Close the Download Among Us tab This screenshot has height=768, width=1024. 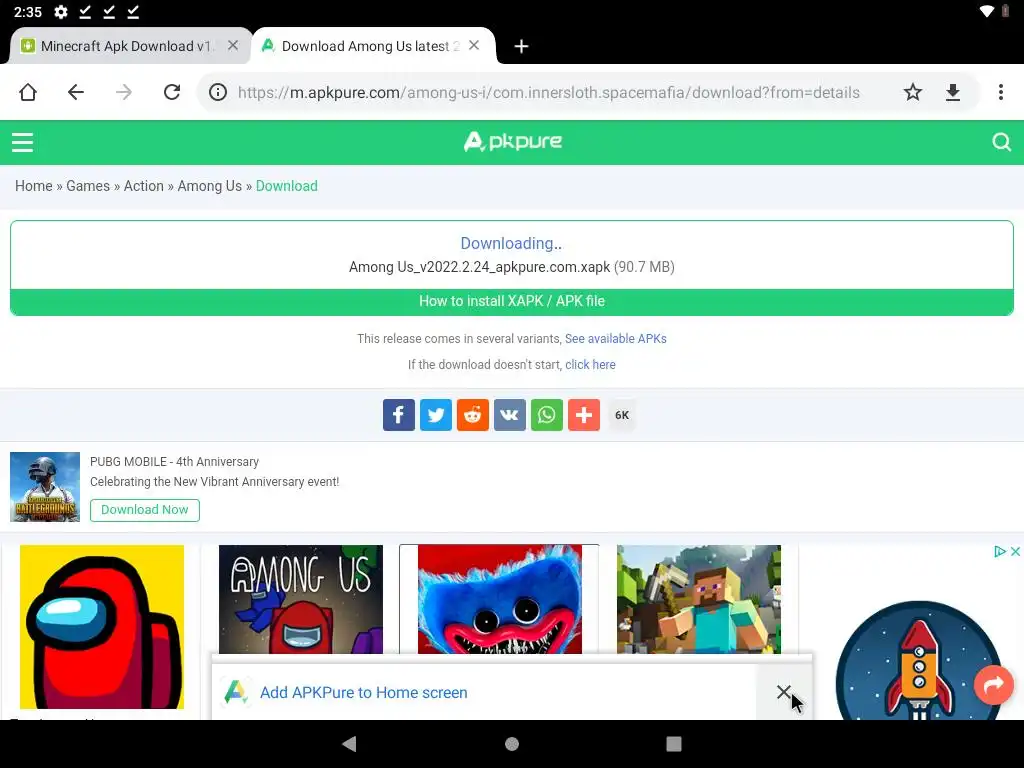pyautogui.click(x=474, y=45)
